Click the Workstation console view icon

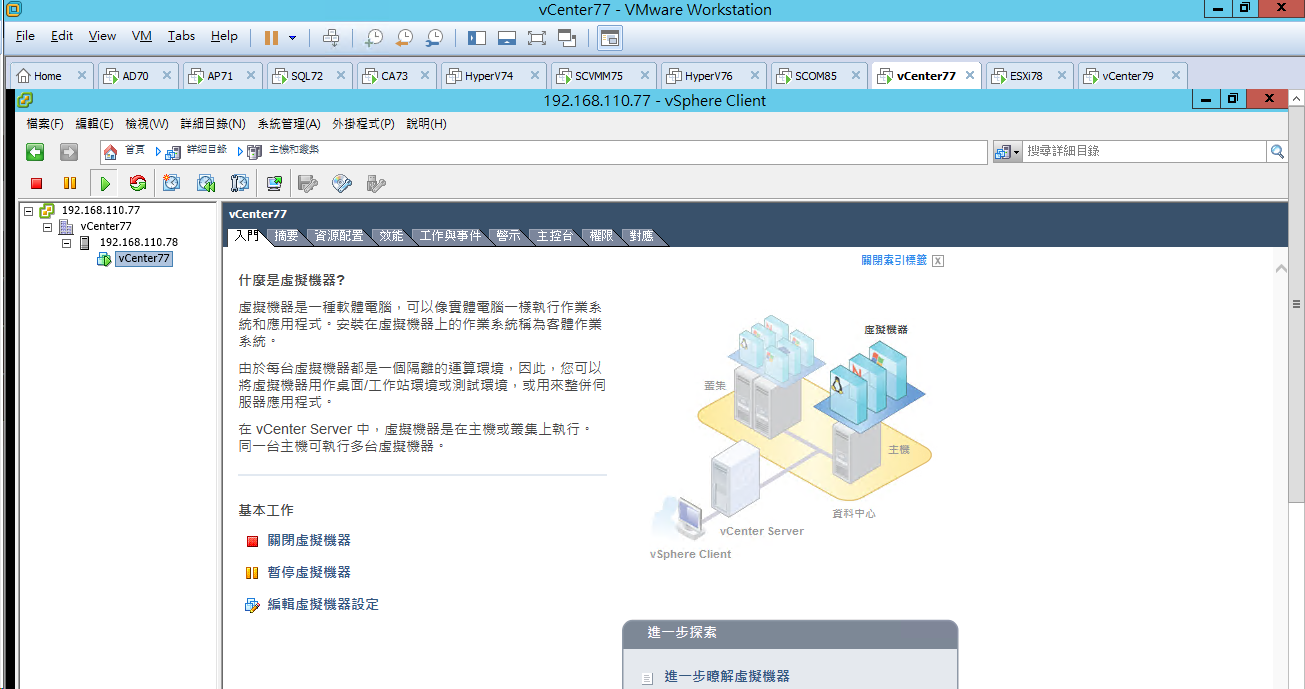tap(609, 38)
